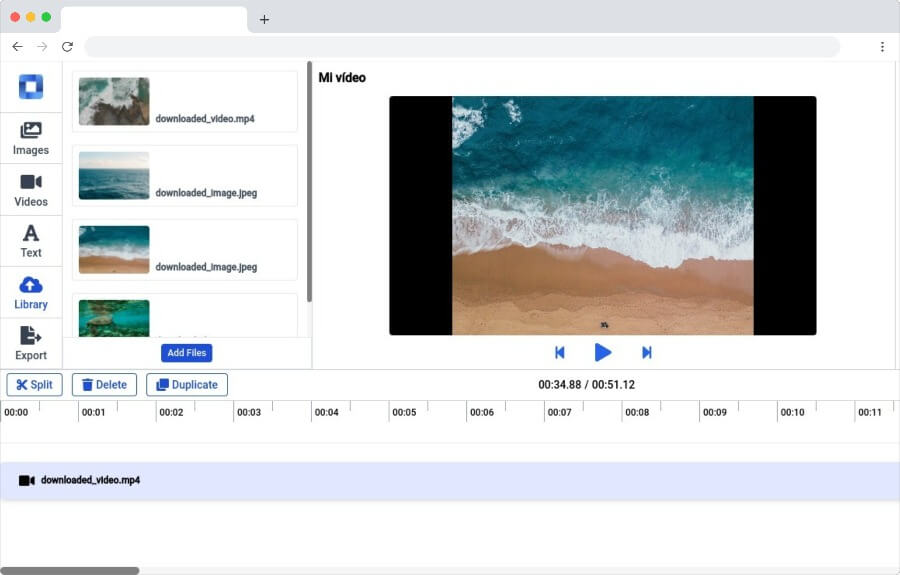
Task: Split the selected clip
Action: [34, 384]
